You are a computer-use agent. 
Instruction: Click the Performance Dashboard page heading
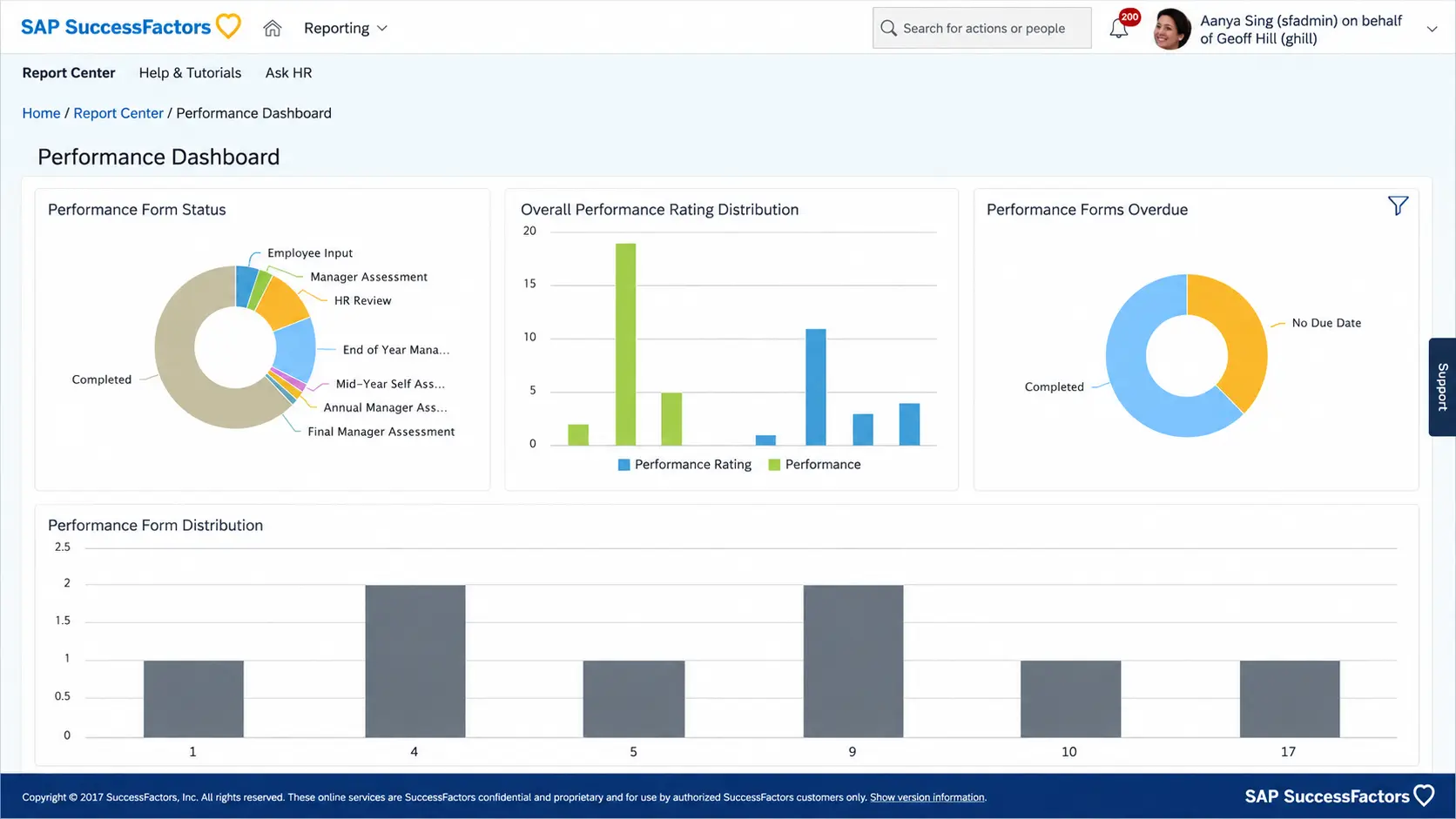coord(158,157)
